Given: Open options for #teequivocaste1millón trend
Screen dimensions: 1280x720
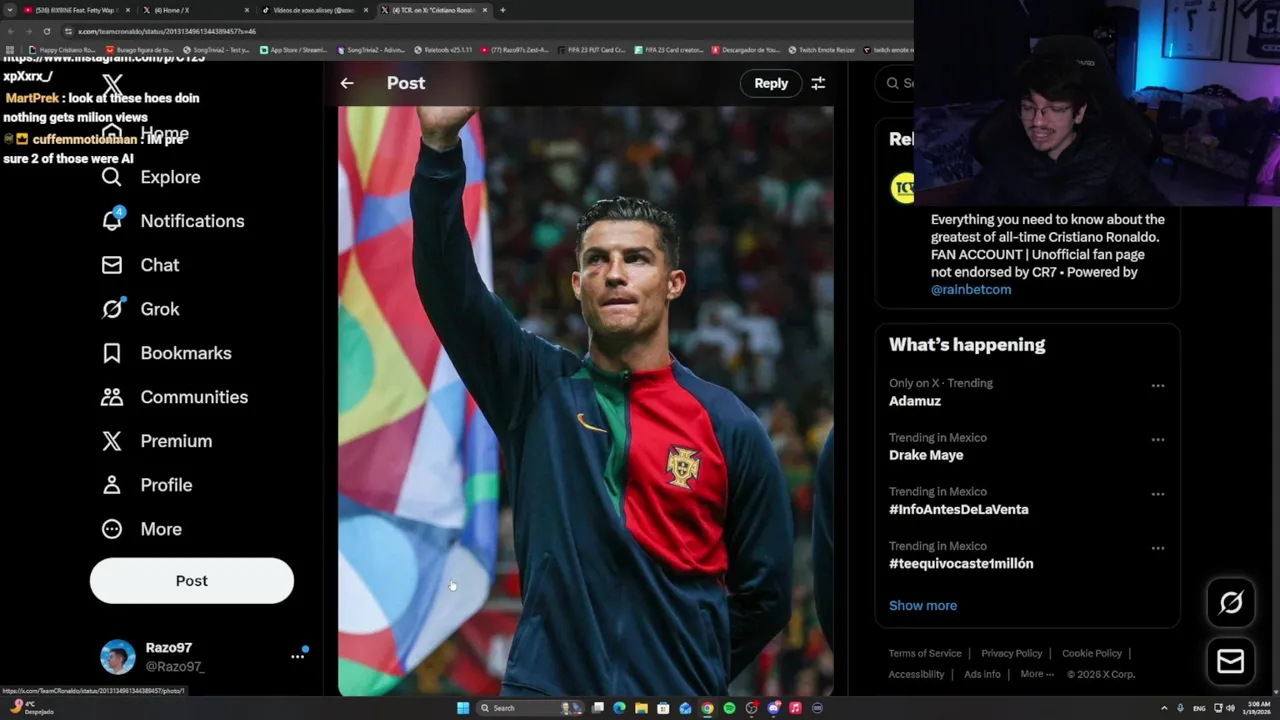Looking at the screenshot, I should [1158, 548].
